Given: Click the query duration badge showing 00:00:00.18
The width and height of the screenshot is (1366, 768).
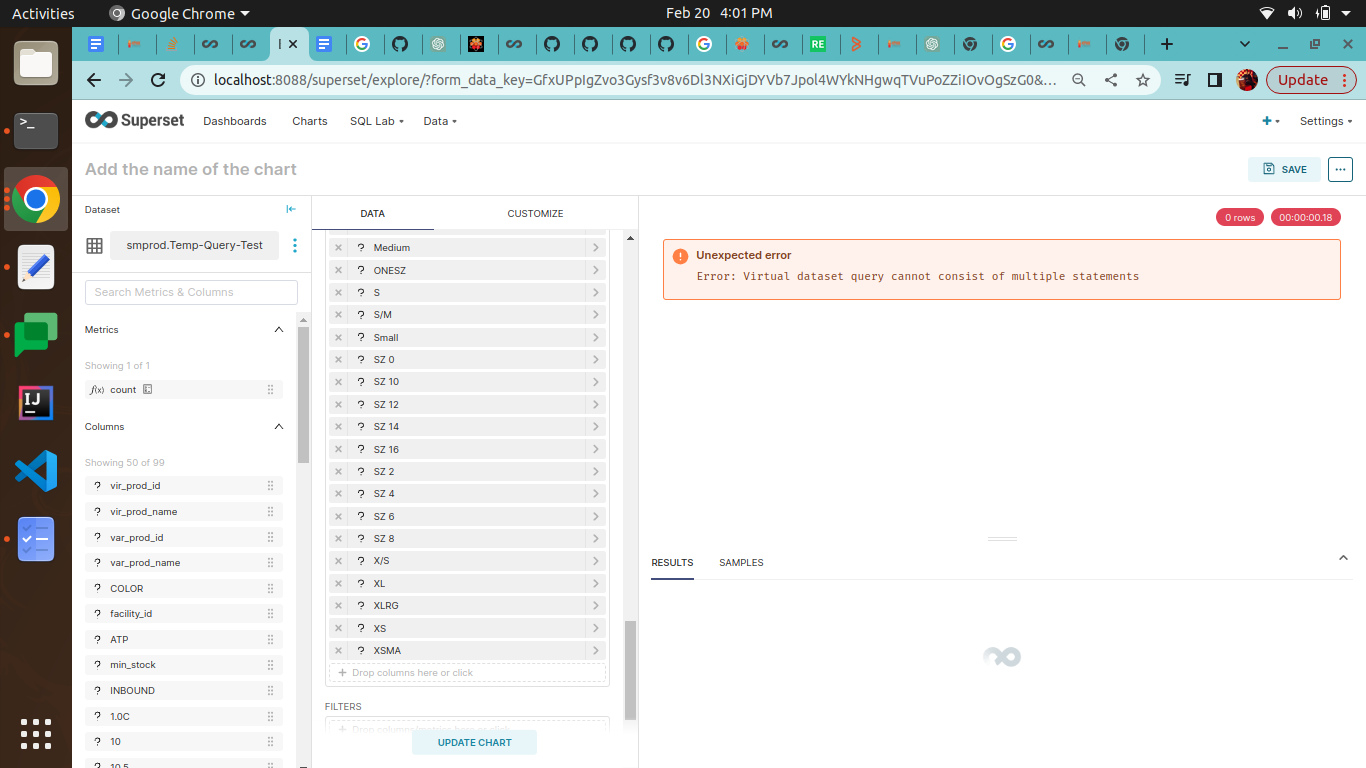Looking at the screenshot, I should coord(1305,217).
